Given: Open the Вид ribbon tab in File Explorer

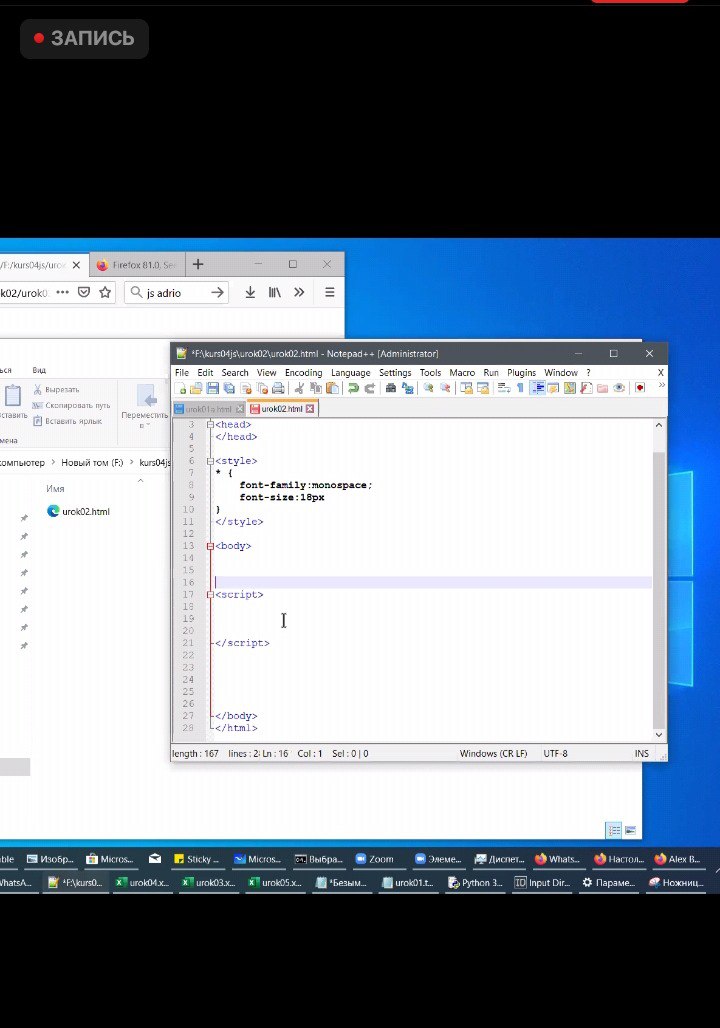Looking at the screenshot, I should point(39,370).
